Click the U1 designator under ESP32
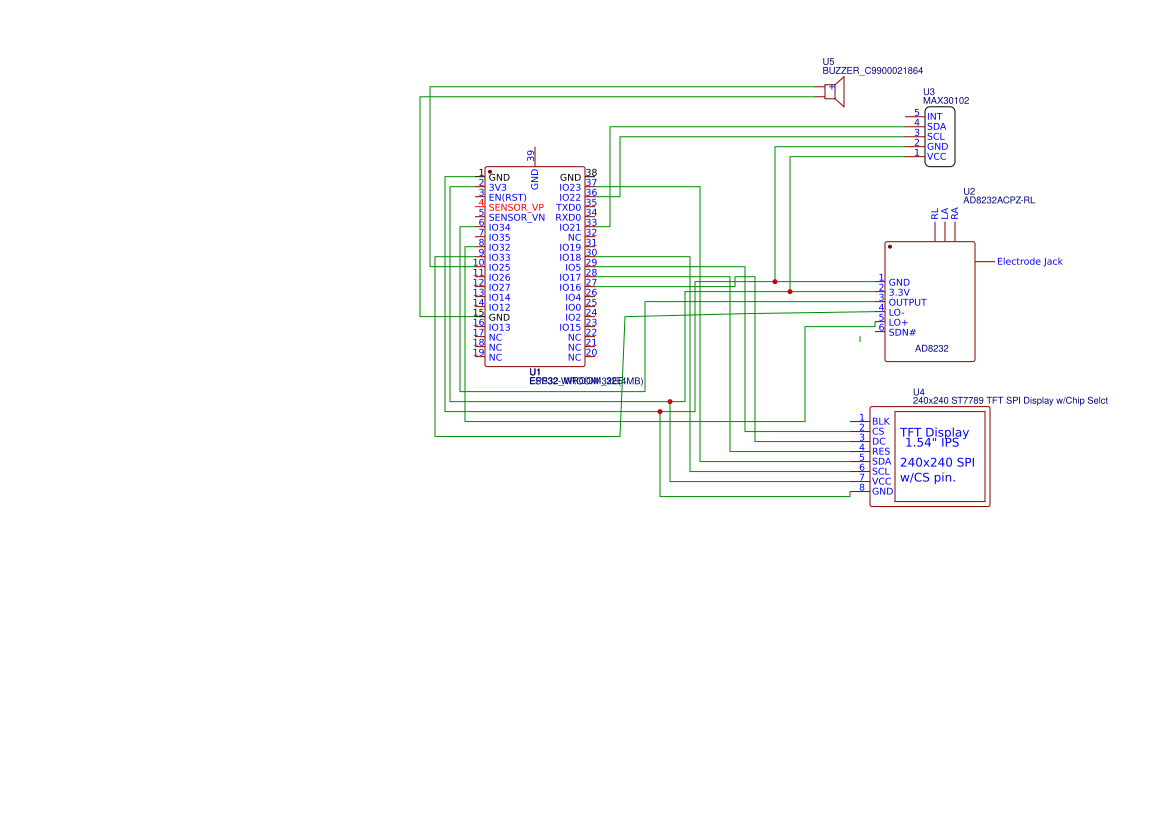This screenshot has width=1169, height=827. pos(535,372)
